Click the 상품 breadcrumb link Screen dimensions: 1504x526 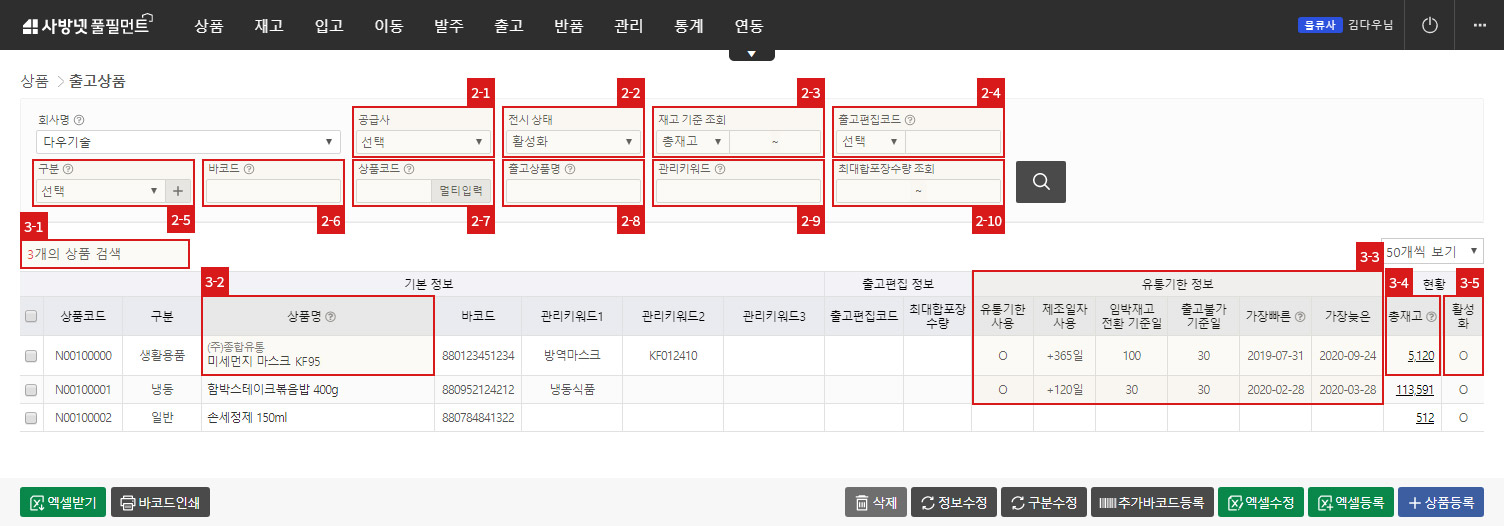(34, 80)
